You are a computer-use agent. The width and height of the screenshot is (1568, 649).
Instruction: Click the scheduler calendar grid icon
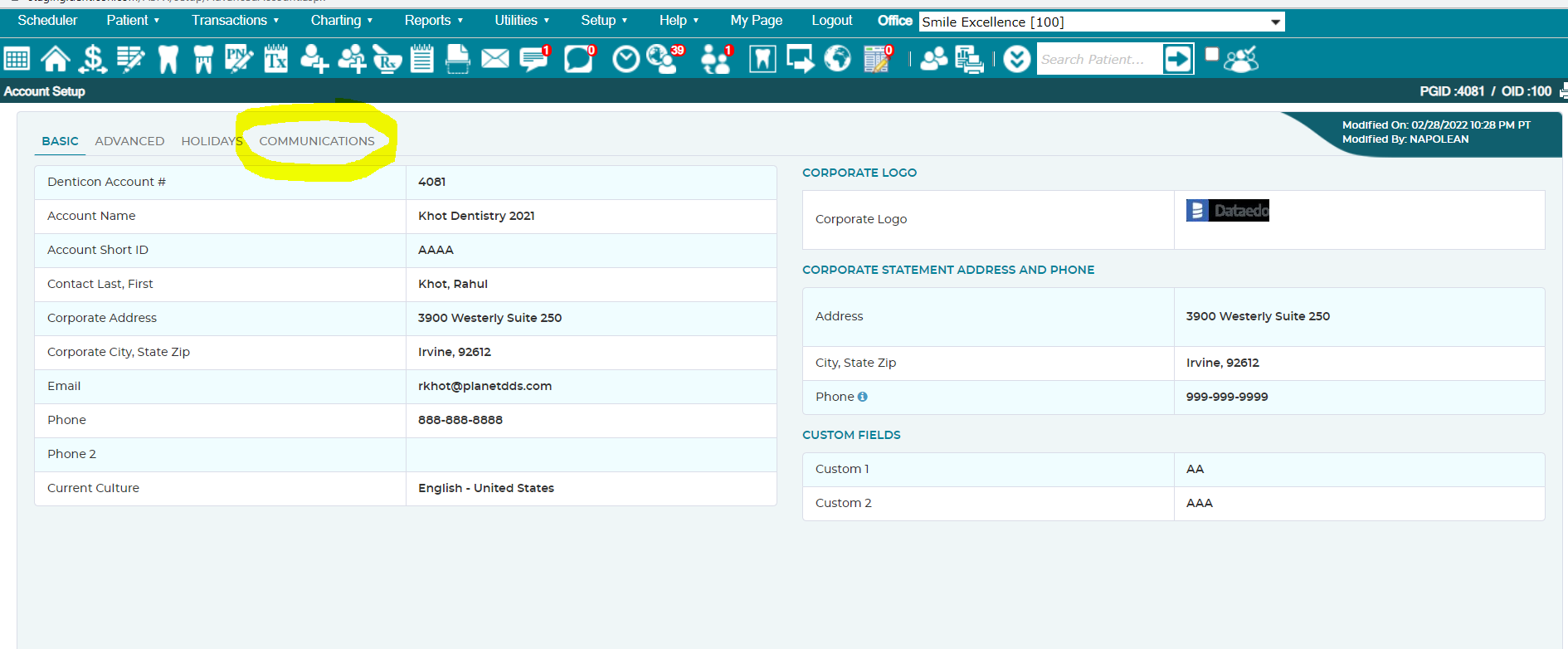(x=17, y=59)
